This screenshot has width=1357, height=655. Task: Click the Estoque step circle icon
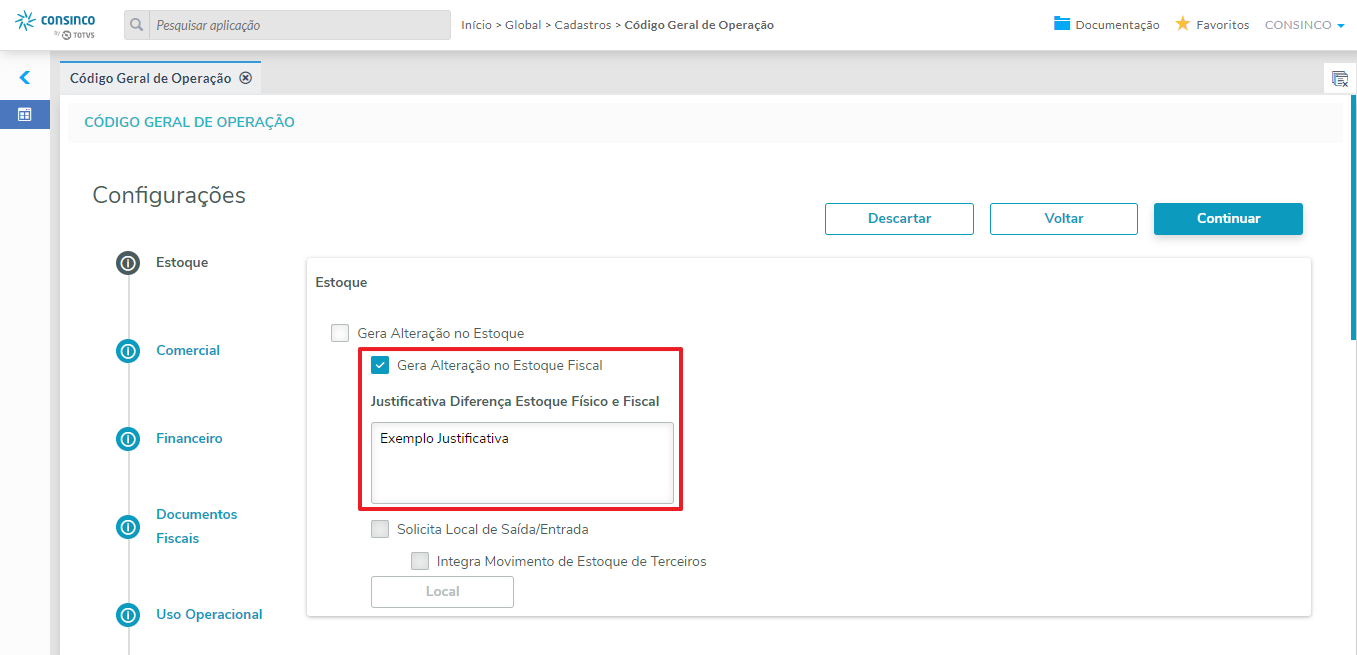click(128, 263)
